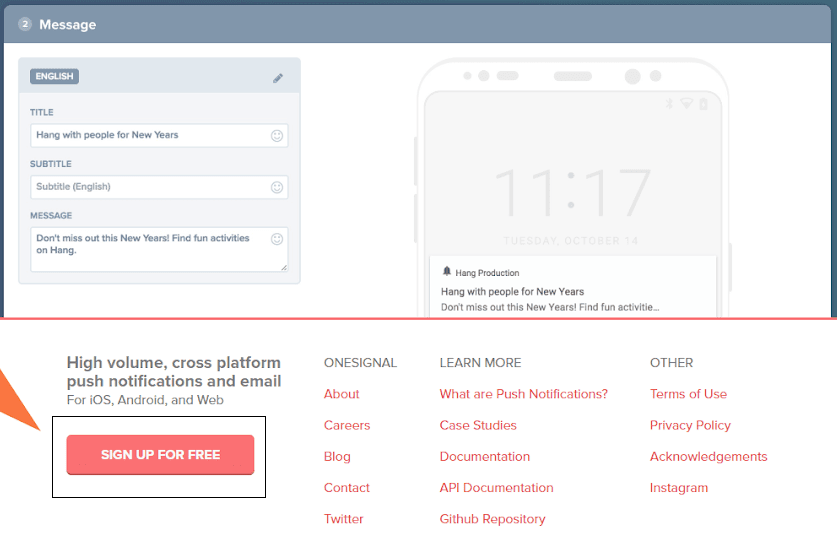Open emoji picker in Subtitle field
Screen dimensions: 837x536
(277, 187)
